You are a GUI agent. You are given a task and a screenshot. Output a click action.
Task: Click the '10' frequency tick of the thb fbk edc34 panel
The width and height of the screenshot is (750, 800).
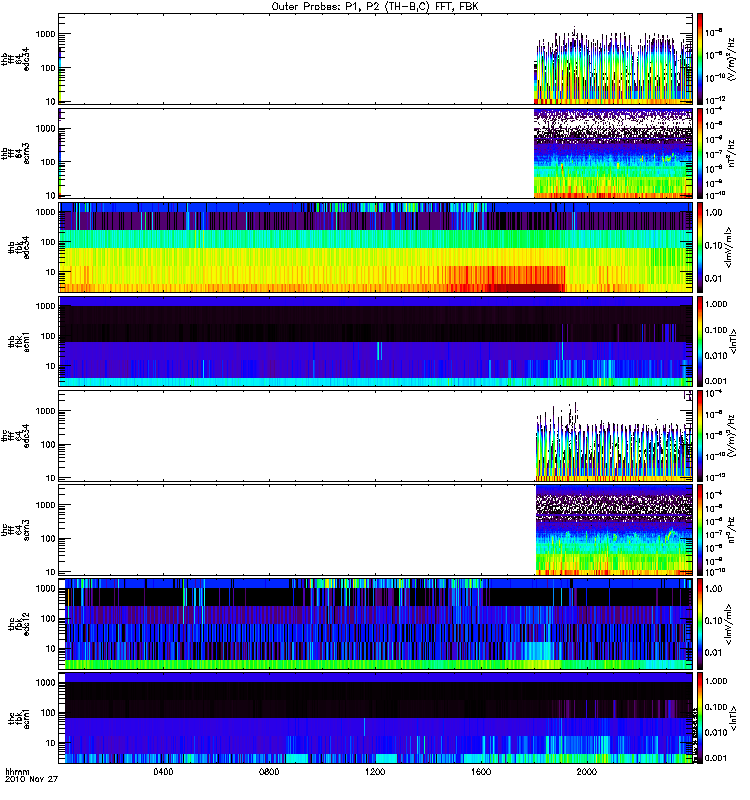pos(51,272)
